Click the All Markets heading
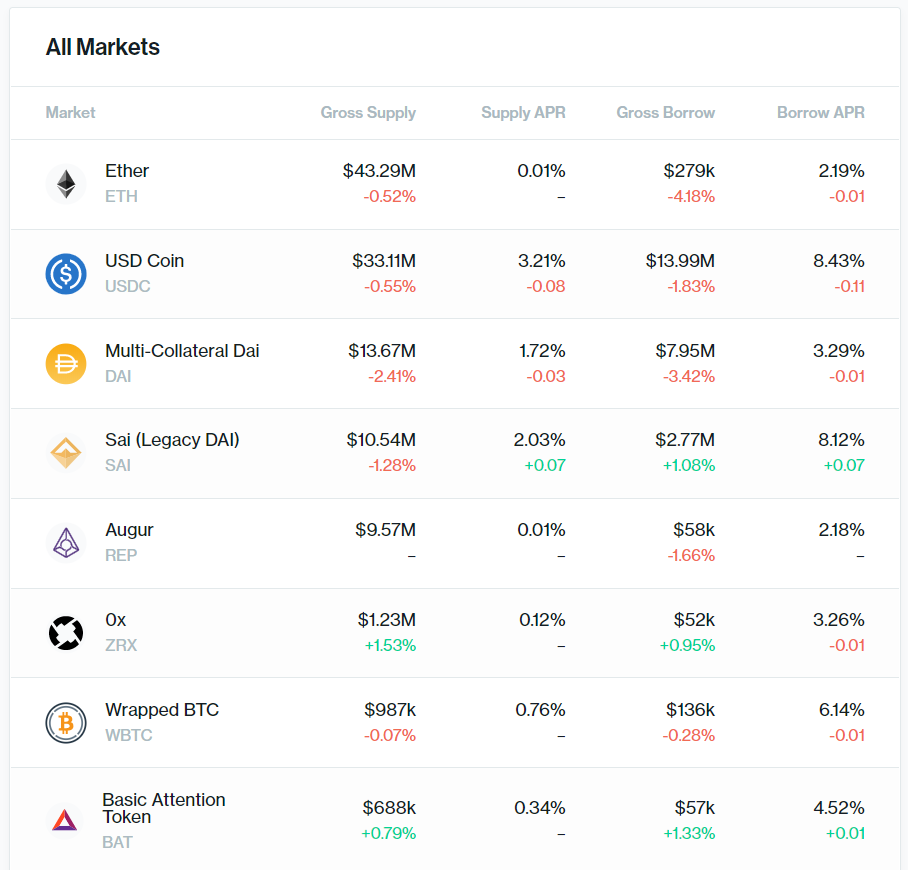This screenshot has height=870, width=908. (x=102, y=47)
